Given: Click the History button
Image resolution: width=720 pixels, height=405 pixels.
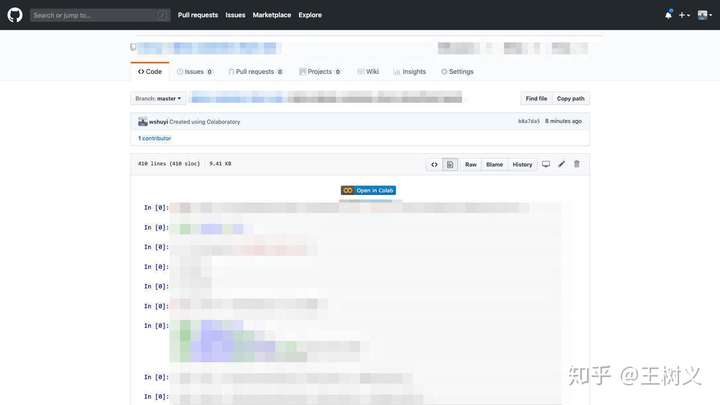Looking at the screenshot, I should click(x=522, y=164).
